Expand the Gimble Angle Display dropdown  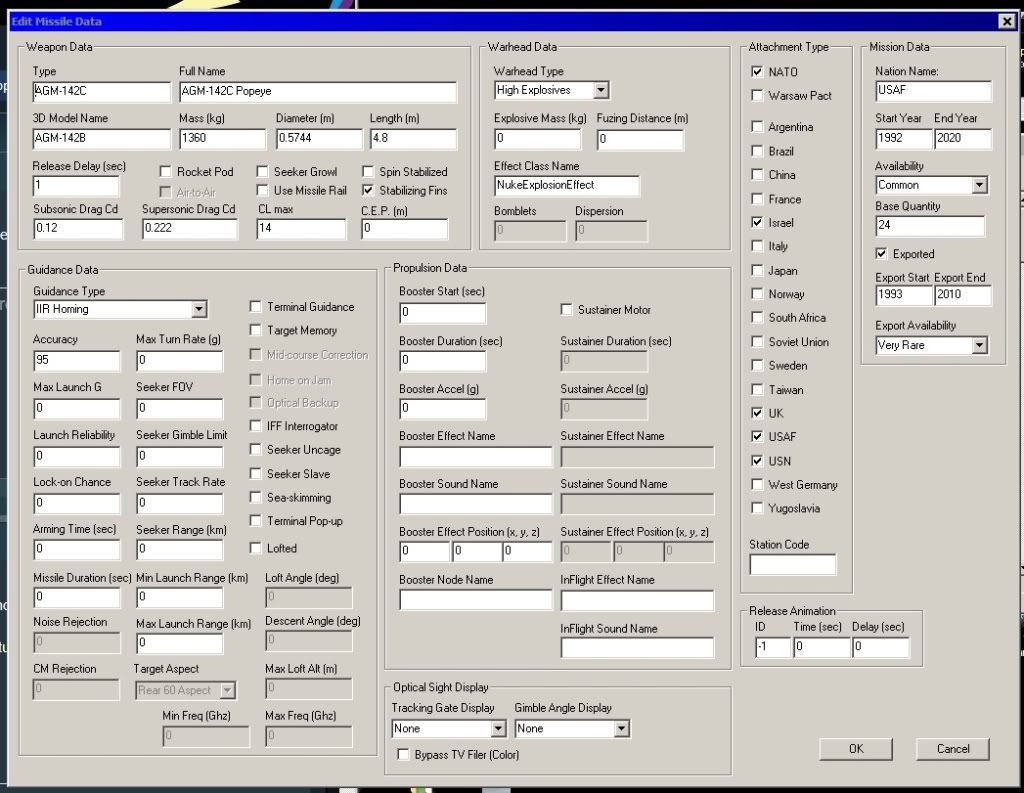[621, 728]
